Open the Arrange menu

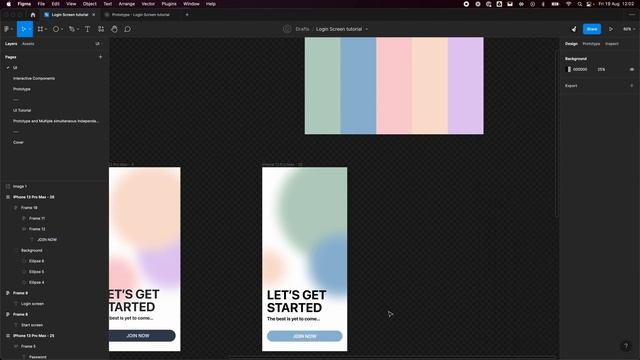point(127,4)
